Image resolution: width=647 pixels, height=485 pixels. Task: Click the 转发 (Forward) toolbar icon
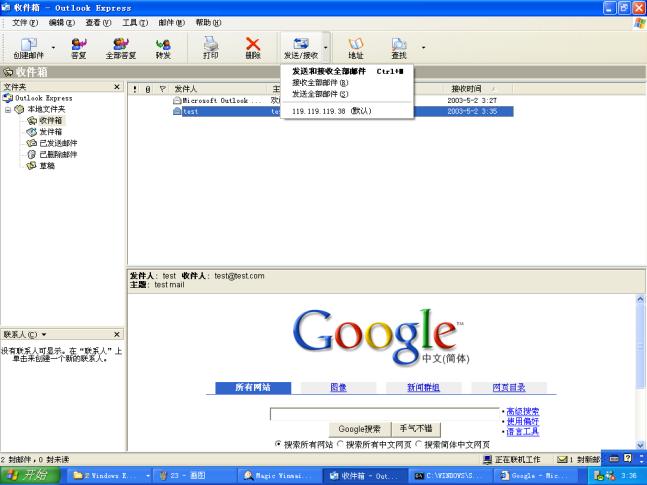click(163, 48)
